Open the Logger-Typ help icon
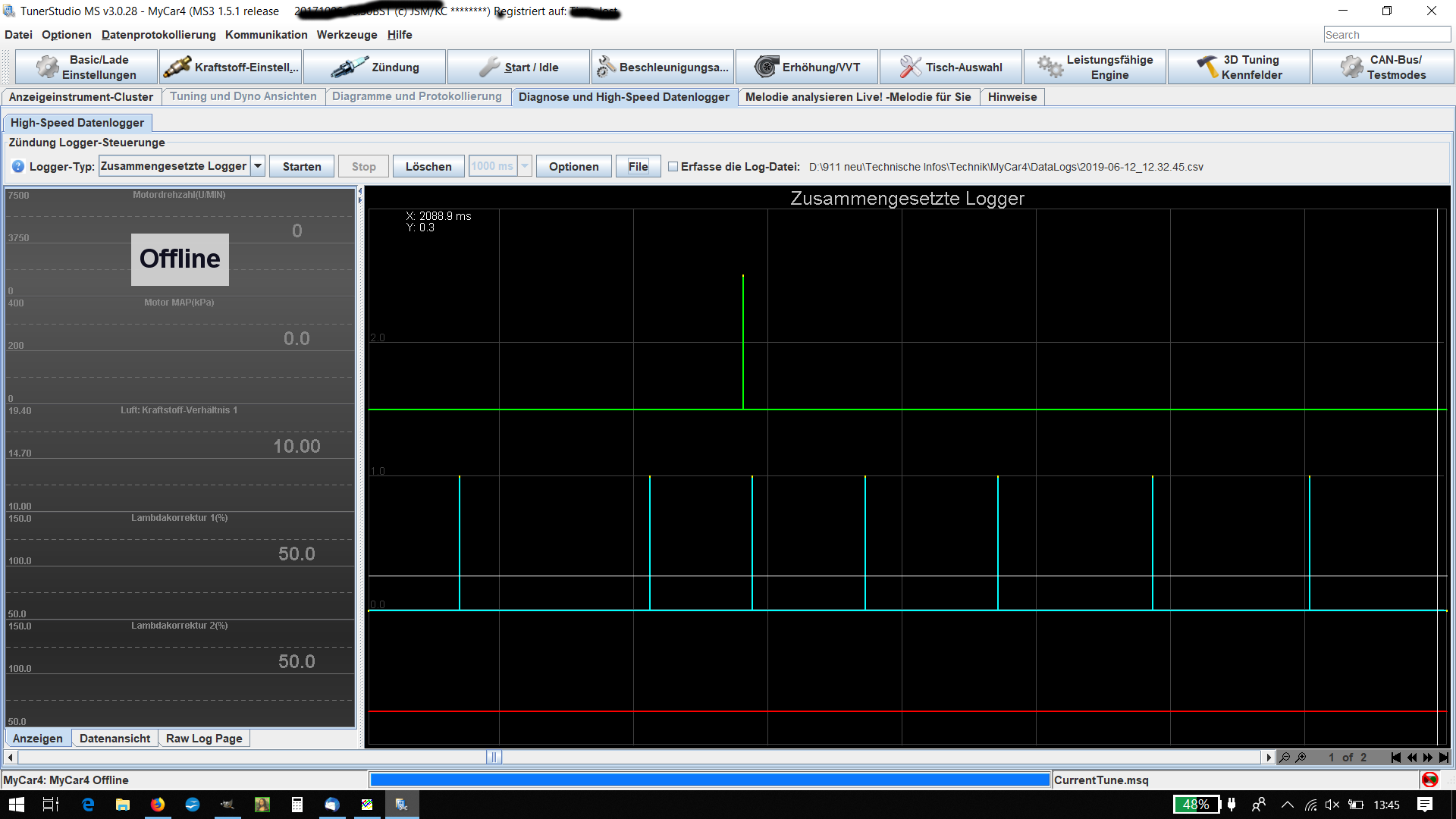The height and width of the screenshot is (819, 1456). (18, 167)
